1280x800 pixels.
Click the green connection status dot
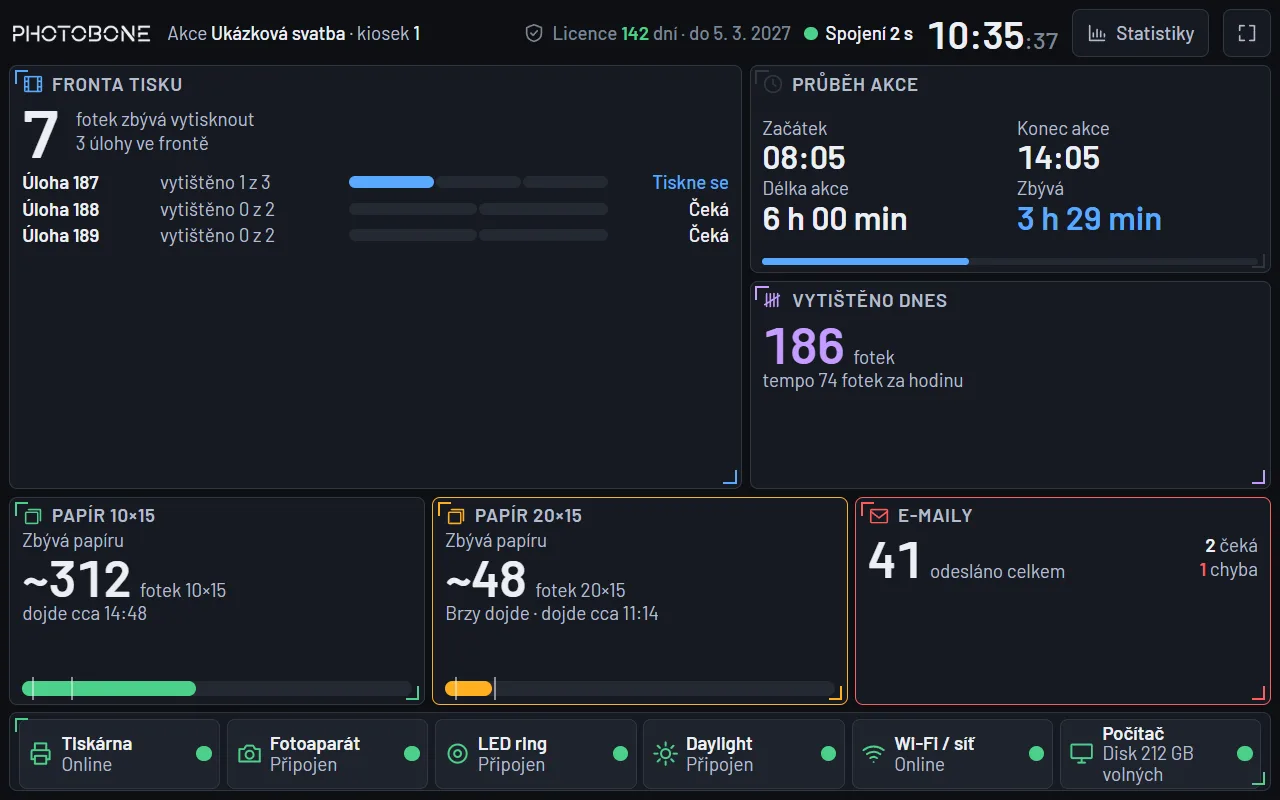811,33
